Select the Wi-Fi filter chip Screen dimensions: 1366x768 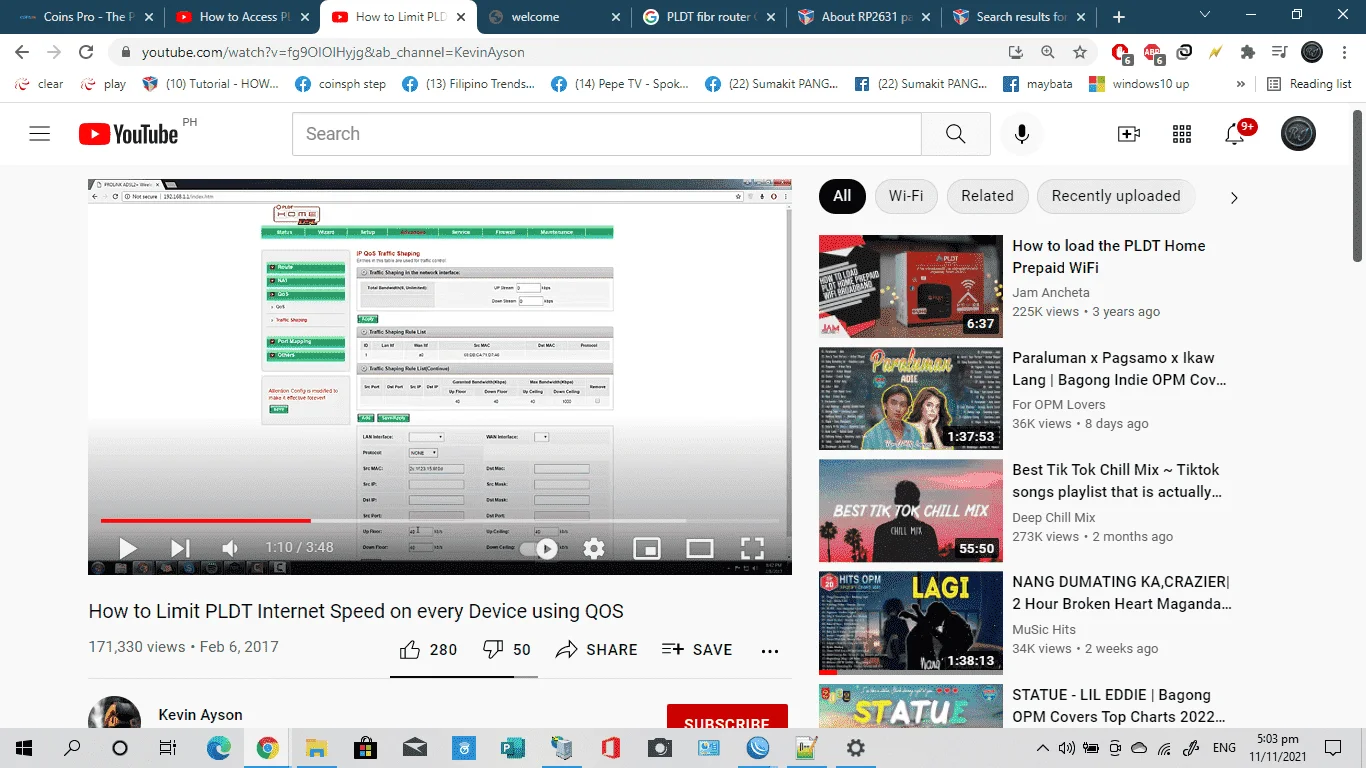coord(906,196)
